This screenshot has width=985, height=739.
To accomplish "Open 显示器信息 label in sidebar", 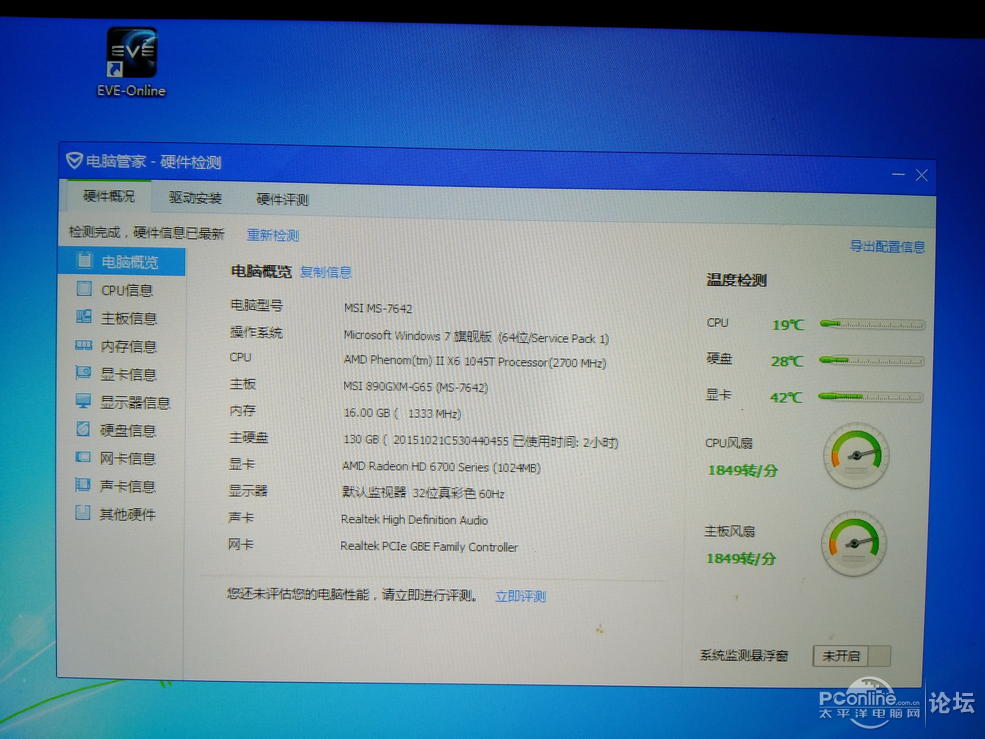I will (x=135, y=402).
